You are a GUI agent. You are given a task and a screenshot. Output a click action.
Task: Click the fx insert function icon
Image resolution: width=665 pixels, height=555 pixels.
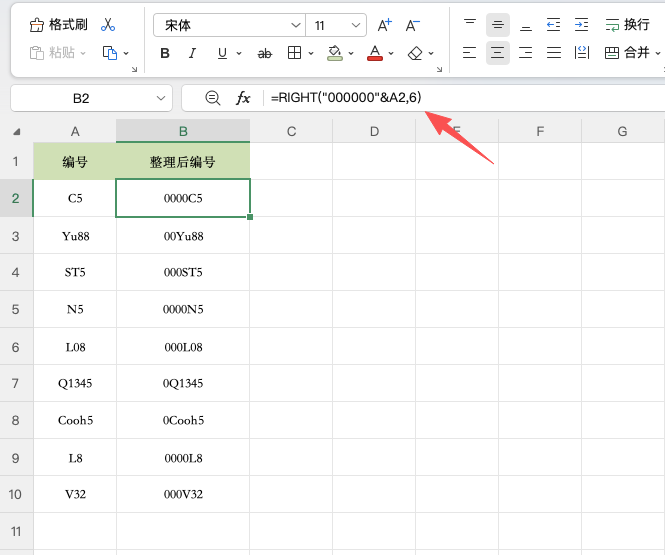click(243, 98)
